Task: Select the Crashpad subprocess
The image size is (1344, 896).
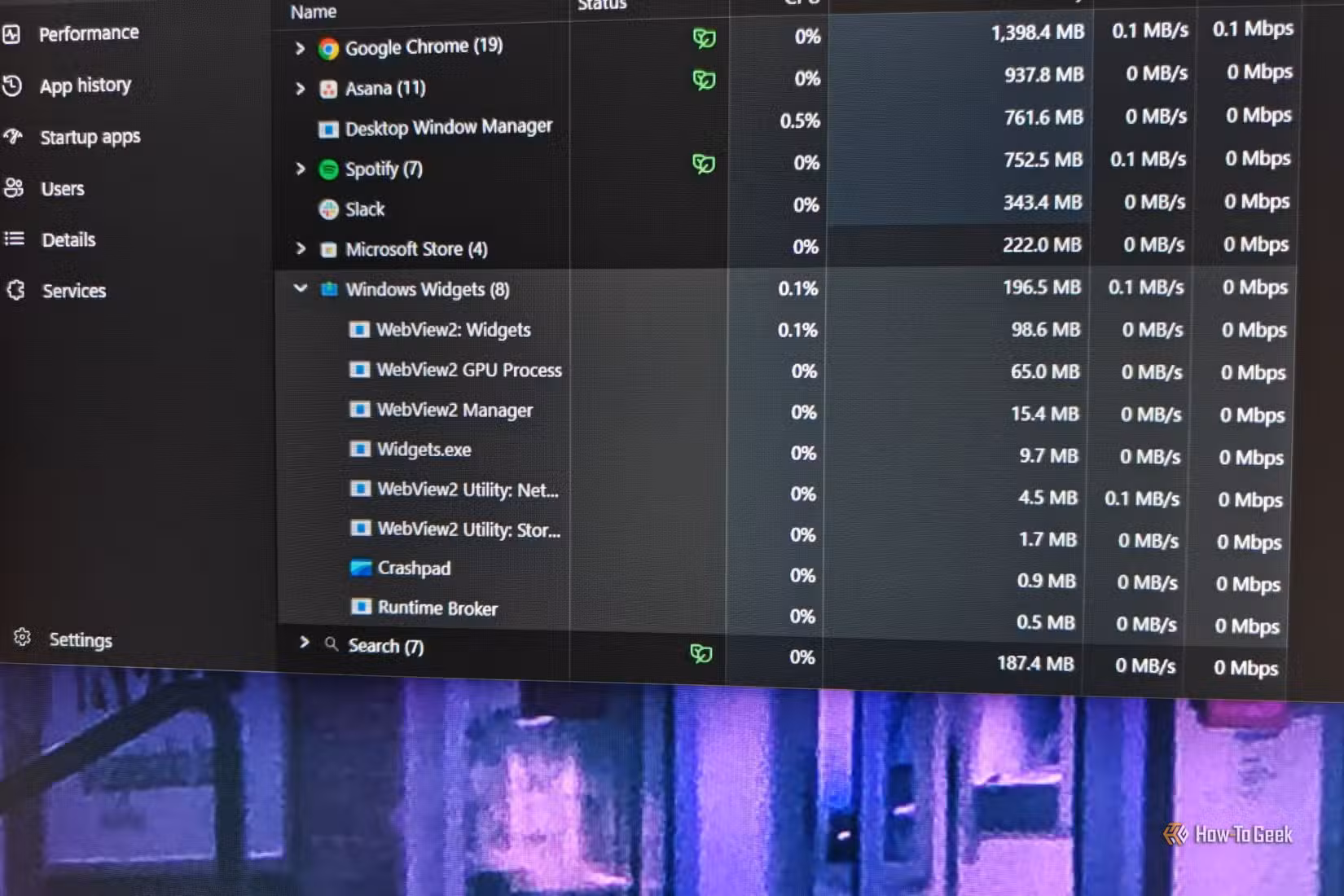Action: pyautogui.click(x=414, y=569)
